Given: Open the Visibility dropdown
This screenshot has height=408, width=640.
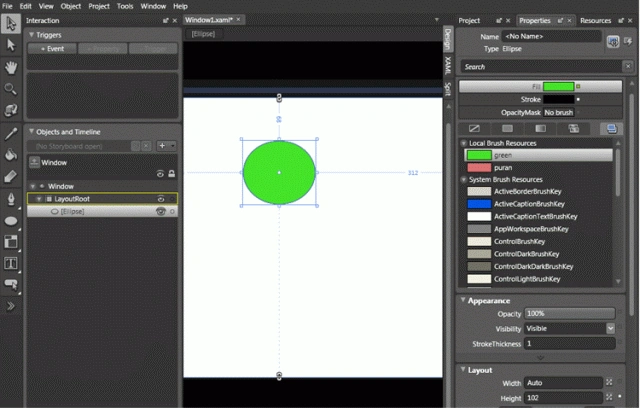Looking at the screenshot, I should point(610,328).
